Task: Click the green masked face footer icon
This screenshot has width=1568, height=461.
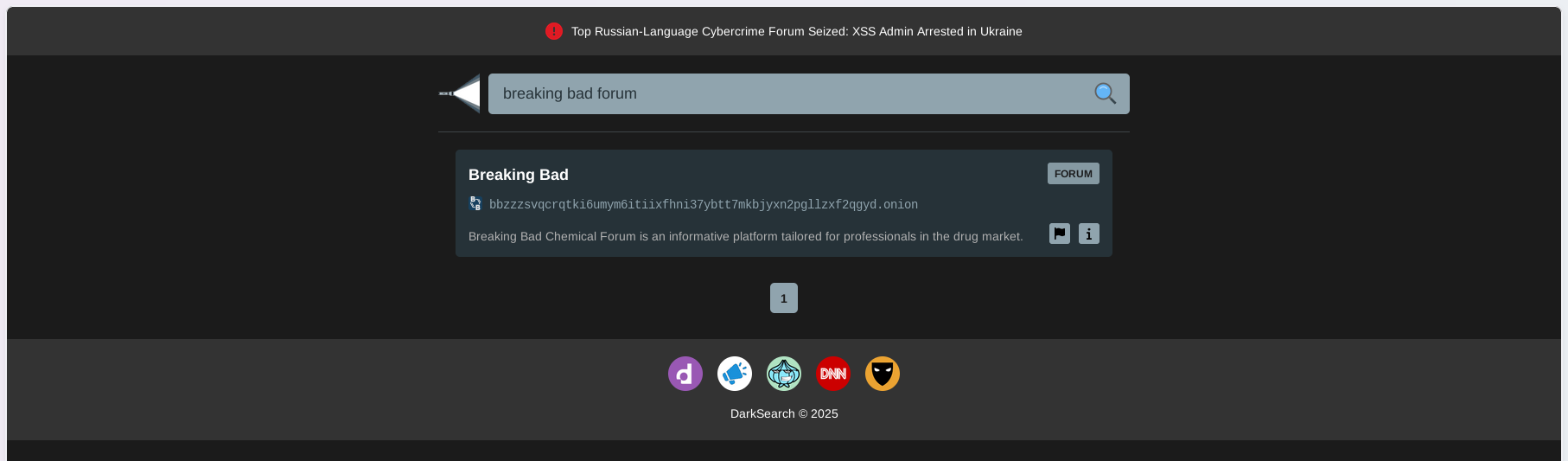Action: [784, 374]
